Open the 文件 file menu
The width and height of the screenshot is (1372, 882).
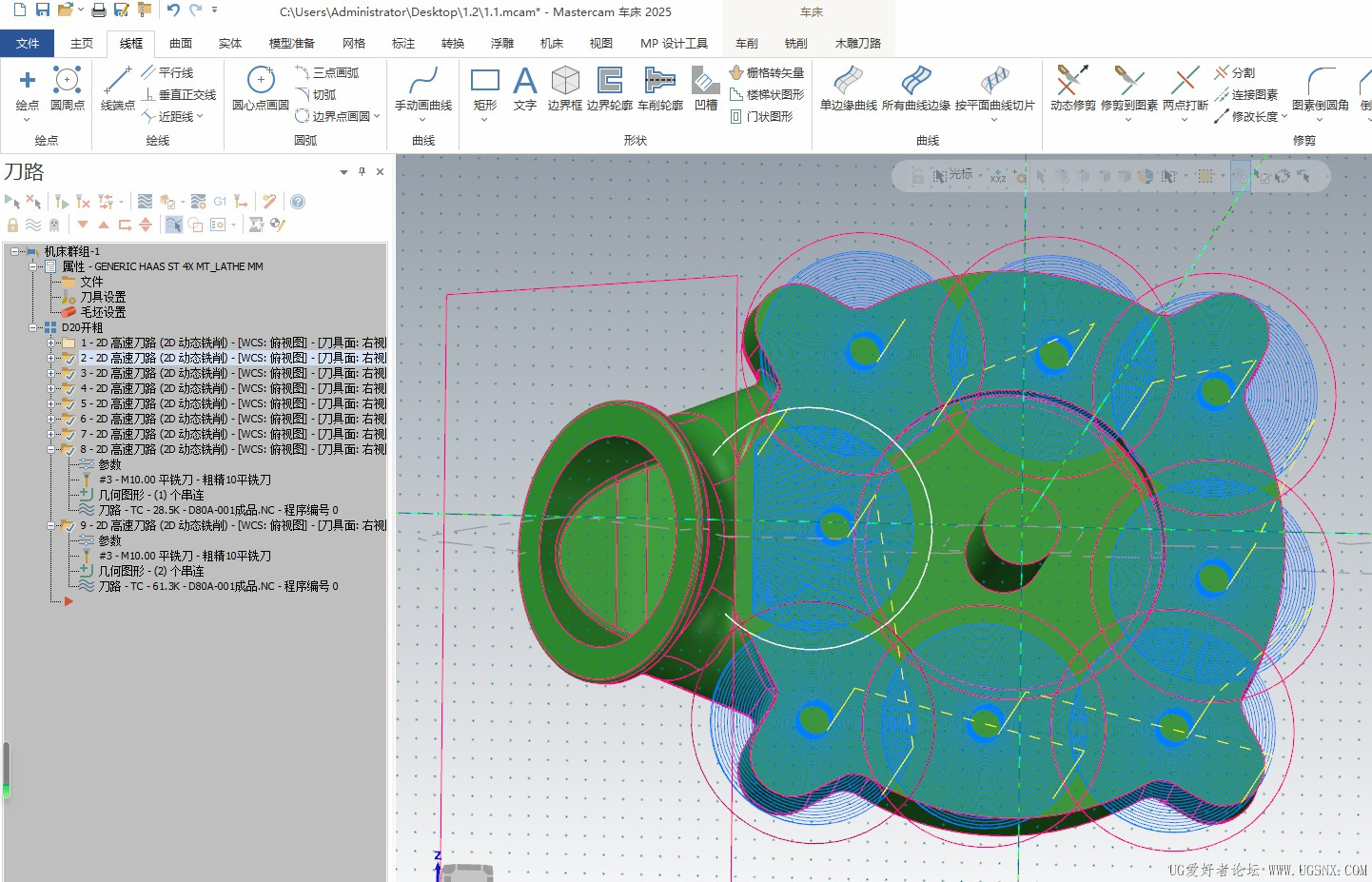point(28,43)
